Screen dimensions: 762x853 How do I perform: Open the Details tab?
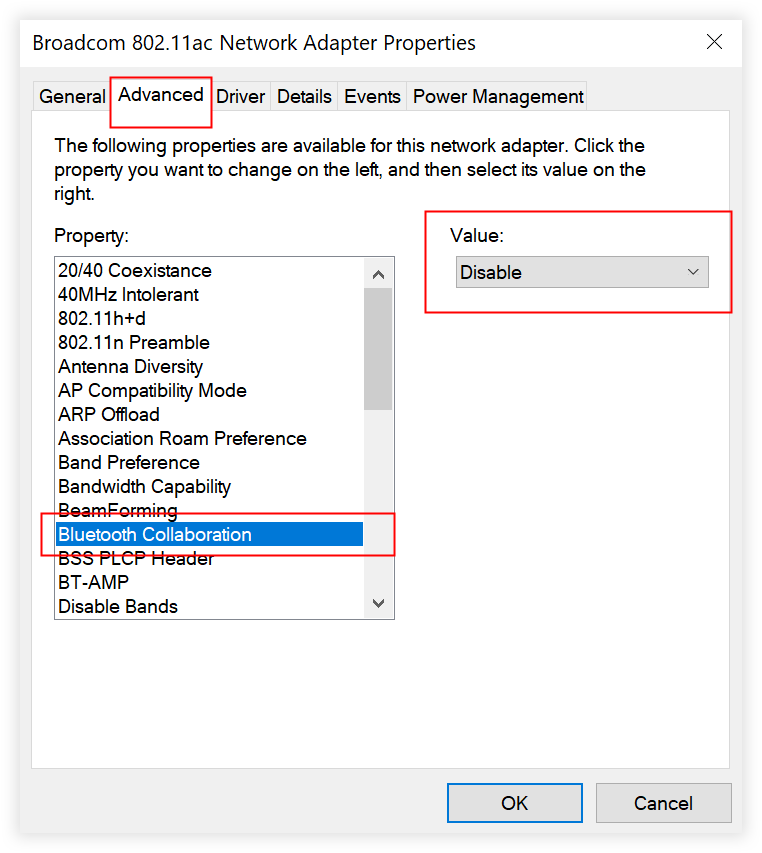304,97
